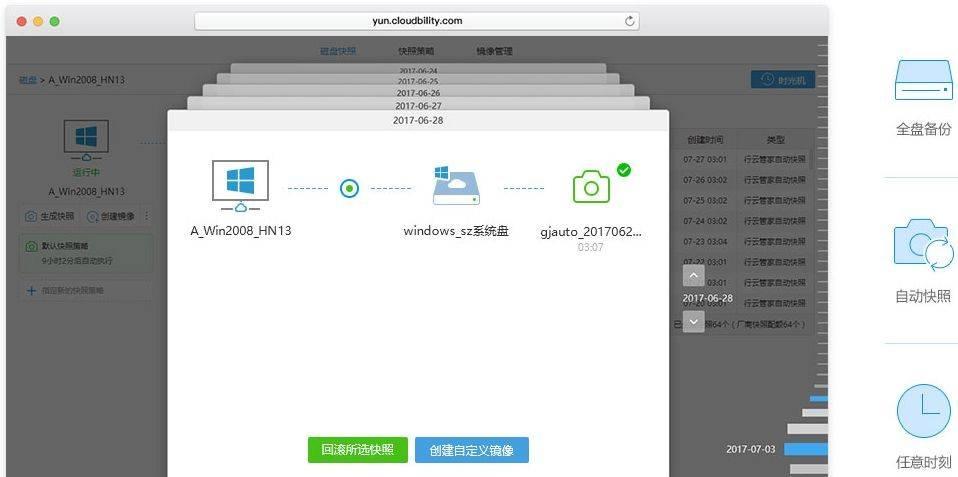Go back via the 磁盘 breadcrumb link
This screenshot has width=958, height=477.
(27, 79)
